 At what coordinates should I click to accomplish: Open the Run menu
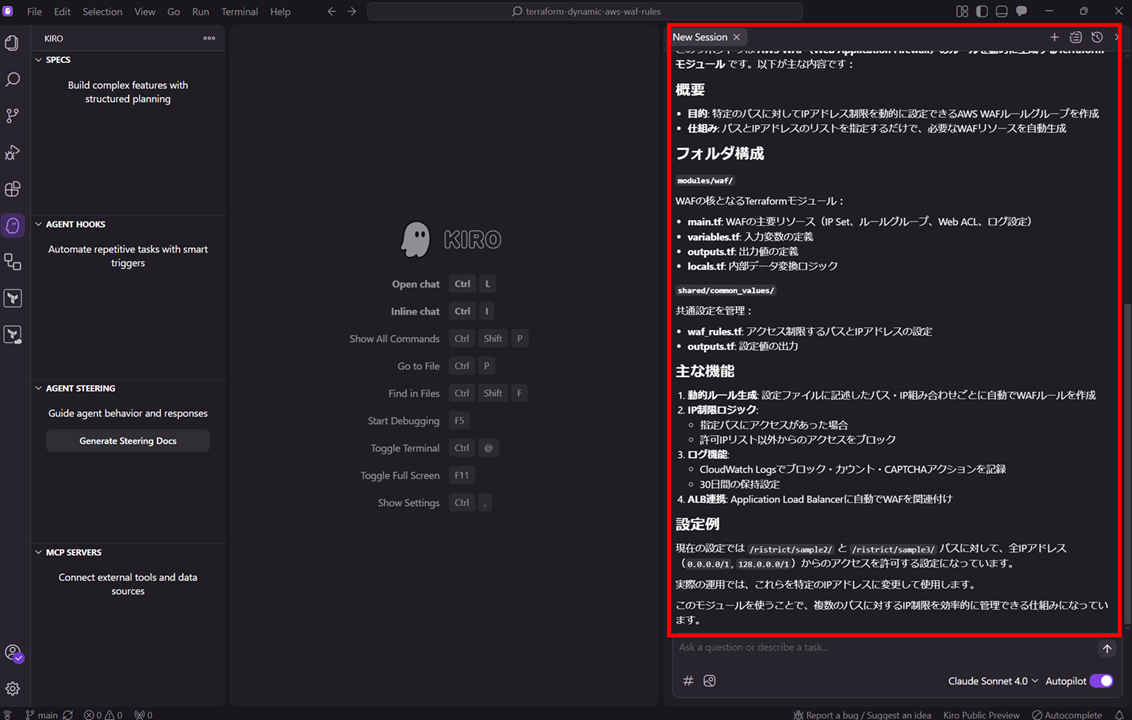pos(200,12)
